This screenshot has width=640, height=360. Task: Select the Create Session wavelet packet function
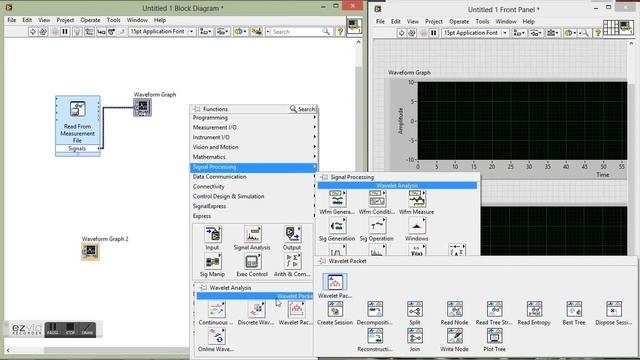pyautogui.click(x=335, y=309)
